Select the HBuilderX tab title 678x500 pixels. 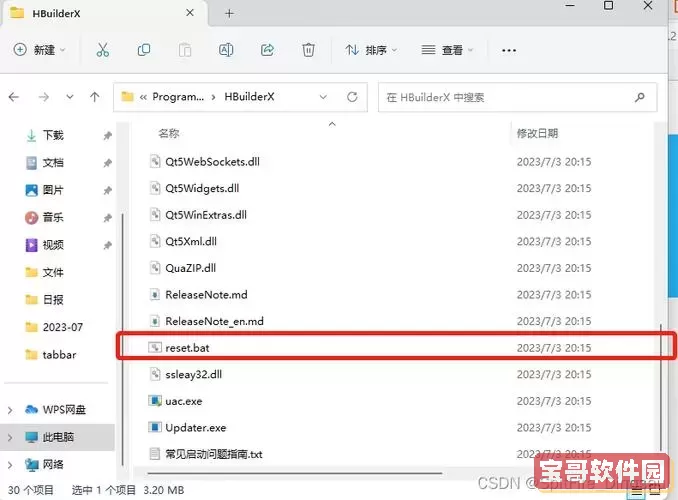[x=56, y=13]
